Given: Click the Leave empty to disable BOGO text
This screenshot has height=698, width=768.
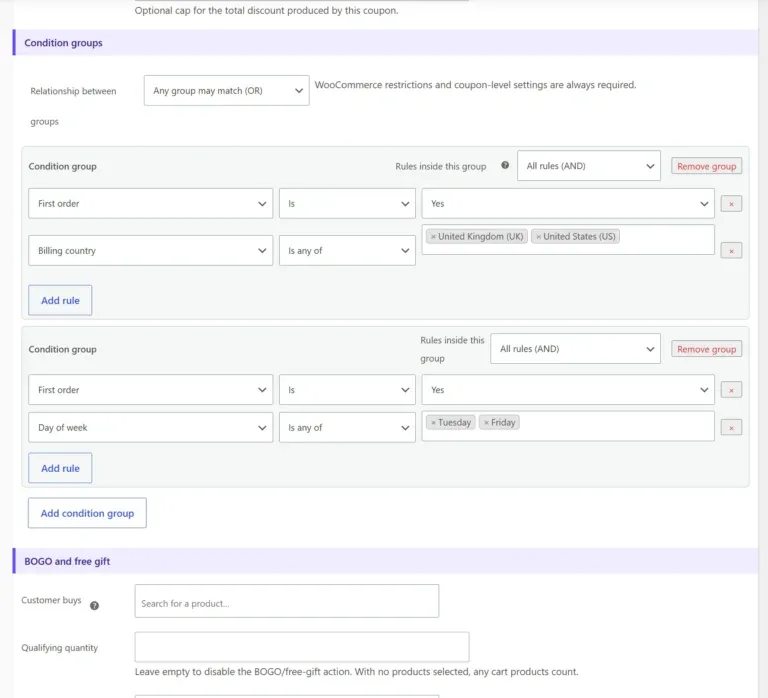Looking at the screenshot, I should 357,672.
